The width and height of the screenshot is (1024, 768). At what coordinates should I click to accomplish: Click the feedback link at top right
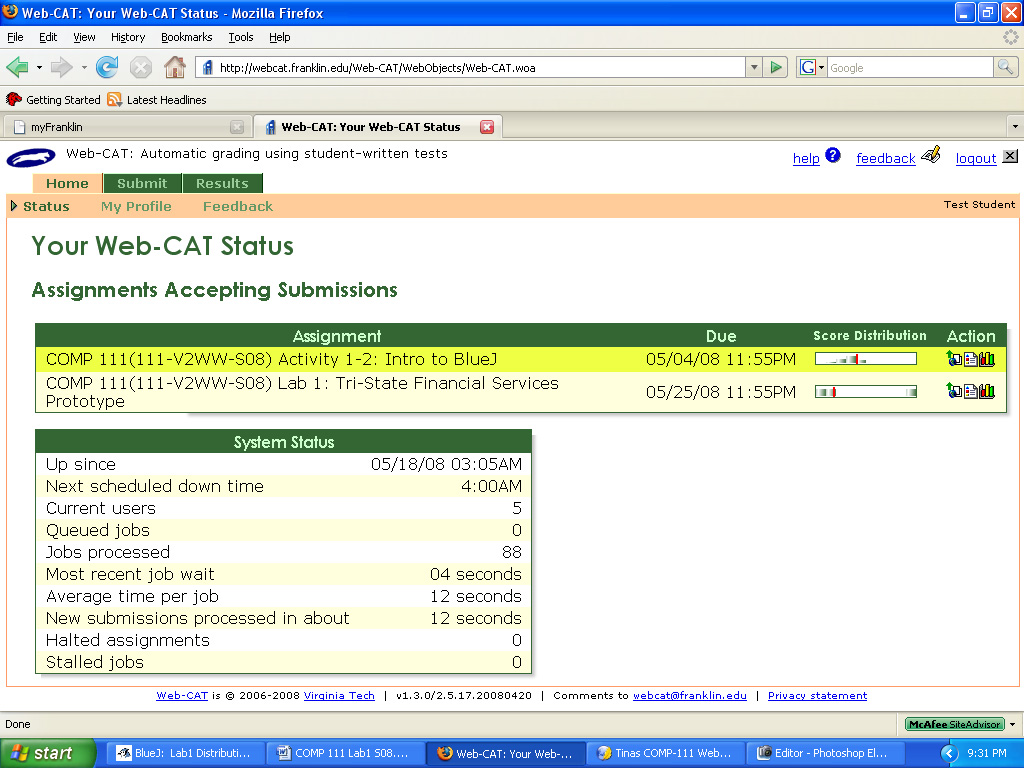886,158
